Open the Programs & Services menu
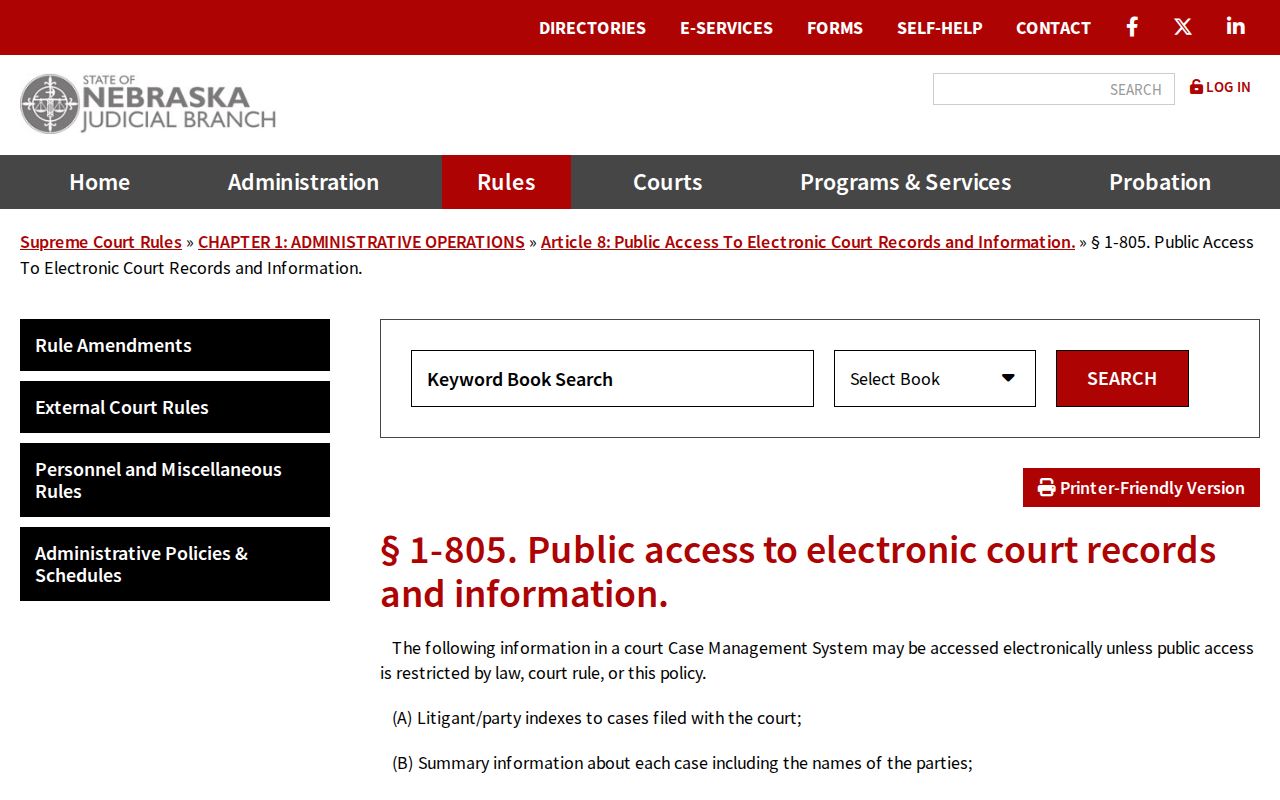 click(905, 182)
